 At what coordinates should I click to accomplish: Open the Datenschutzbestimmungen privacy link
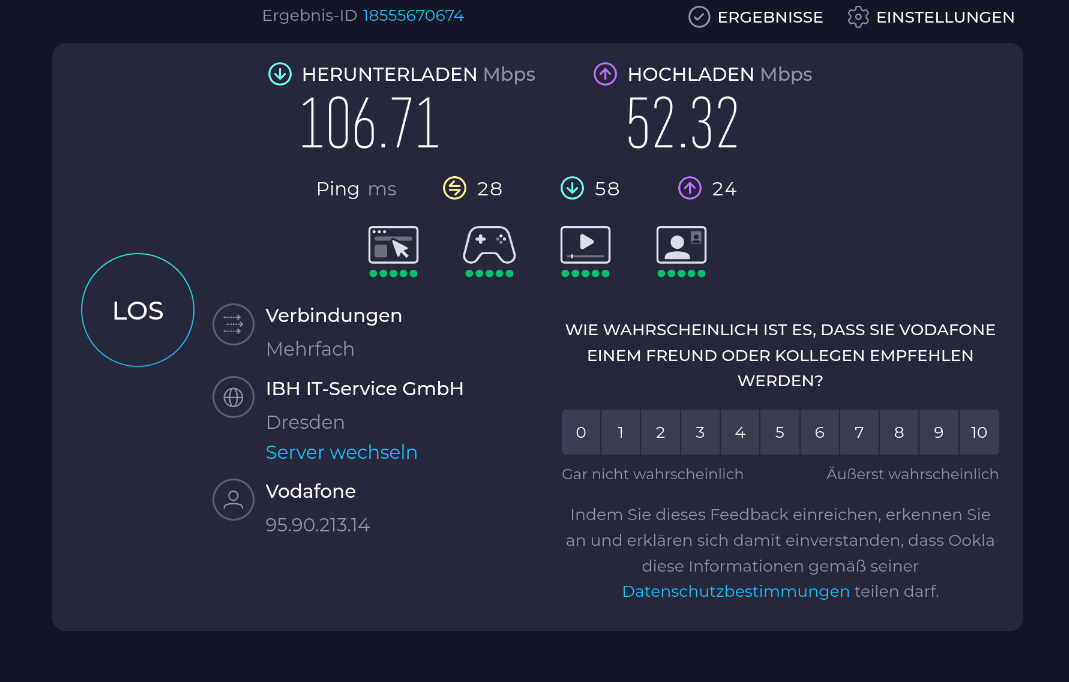click(x=735, y=591)
